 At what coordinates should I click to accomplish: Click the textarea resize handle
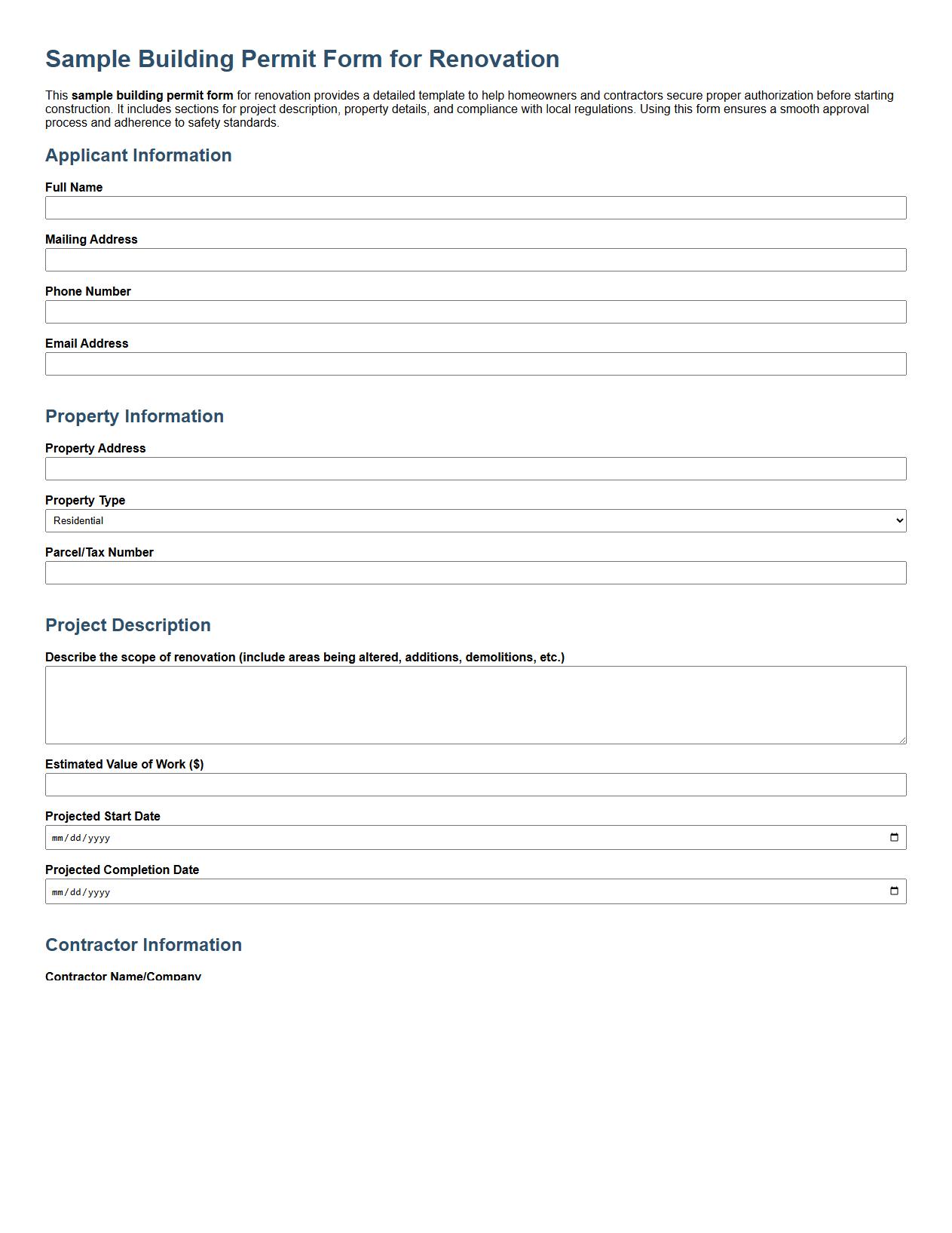pos(902,741)
